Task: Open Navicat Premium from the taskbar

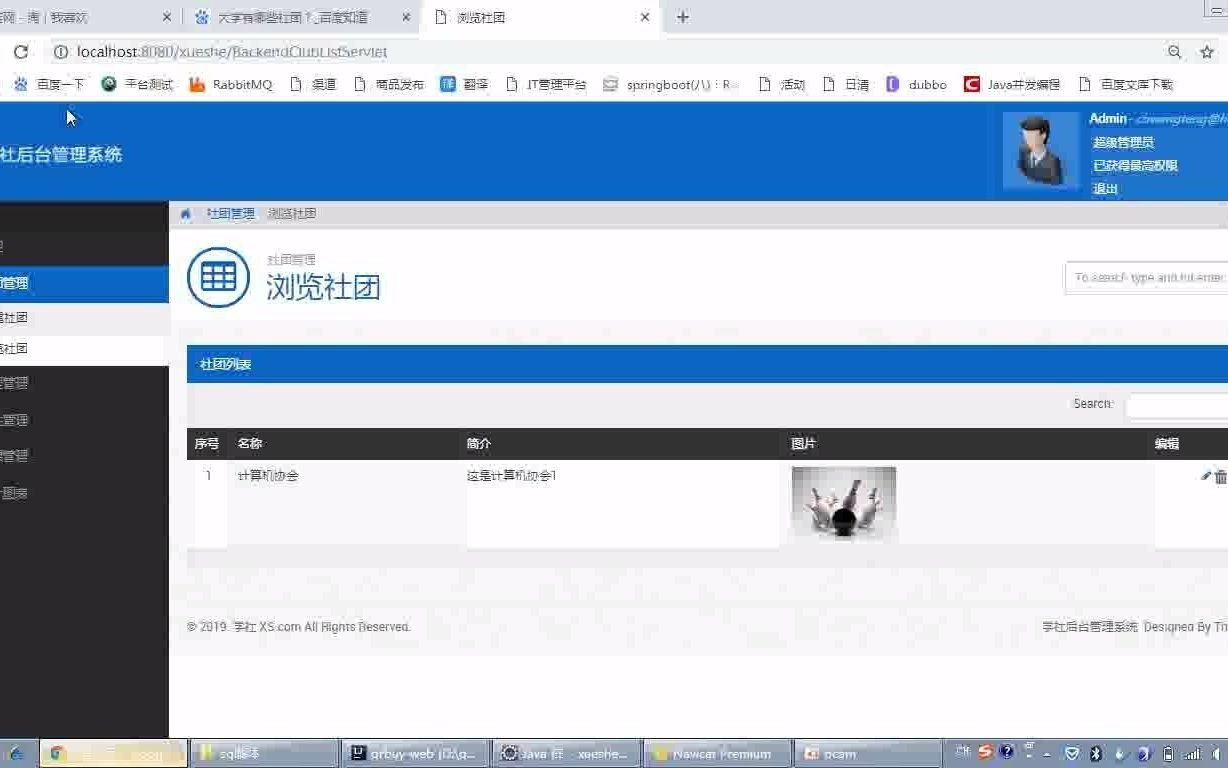Action: coord(716,753)
